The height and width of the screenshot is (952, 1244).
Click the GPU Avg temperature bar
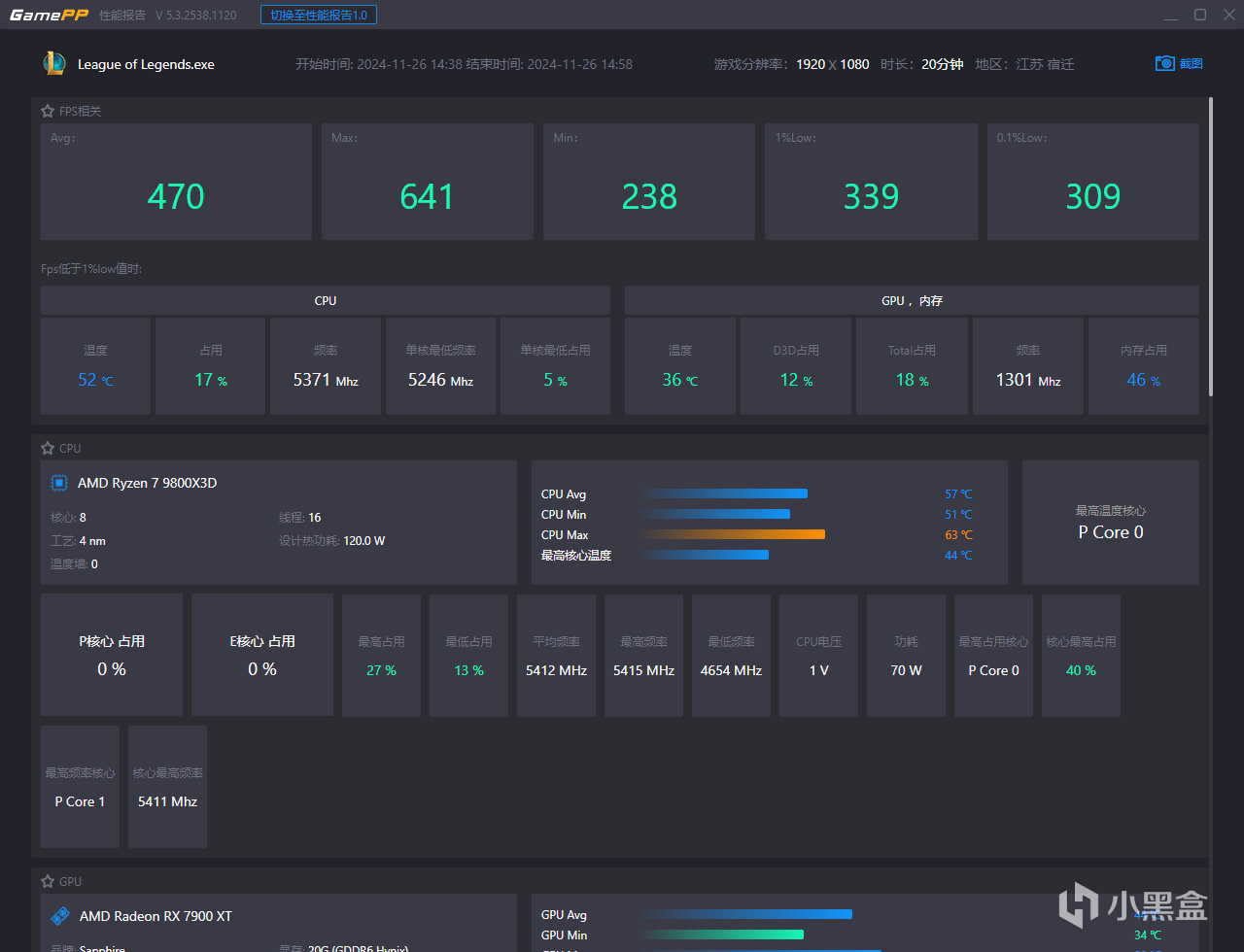click(x=746, y=914)
